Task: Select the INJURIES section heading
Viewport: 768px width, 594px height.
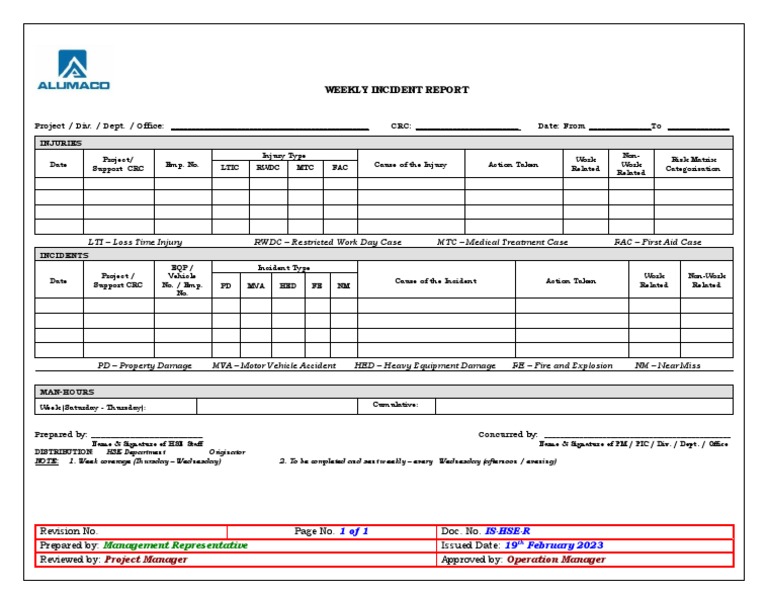Action: pyautogui.click(x=61, y=143)
